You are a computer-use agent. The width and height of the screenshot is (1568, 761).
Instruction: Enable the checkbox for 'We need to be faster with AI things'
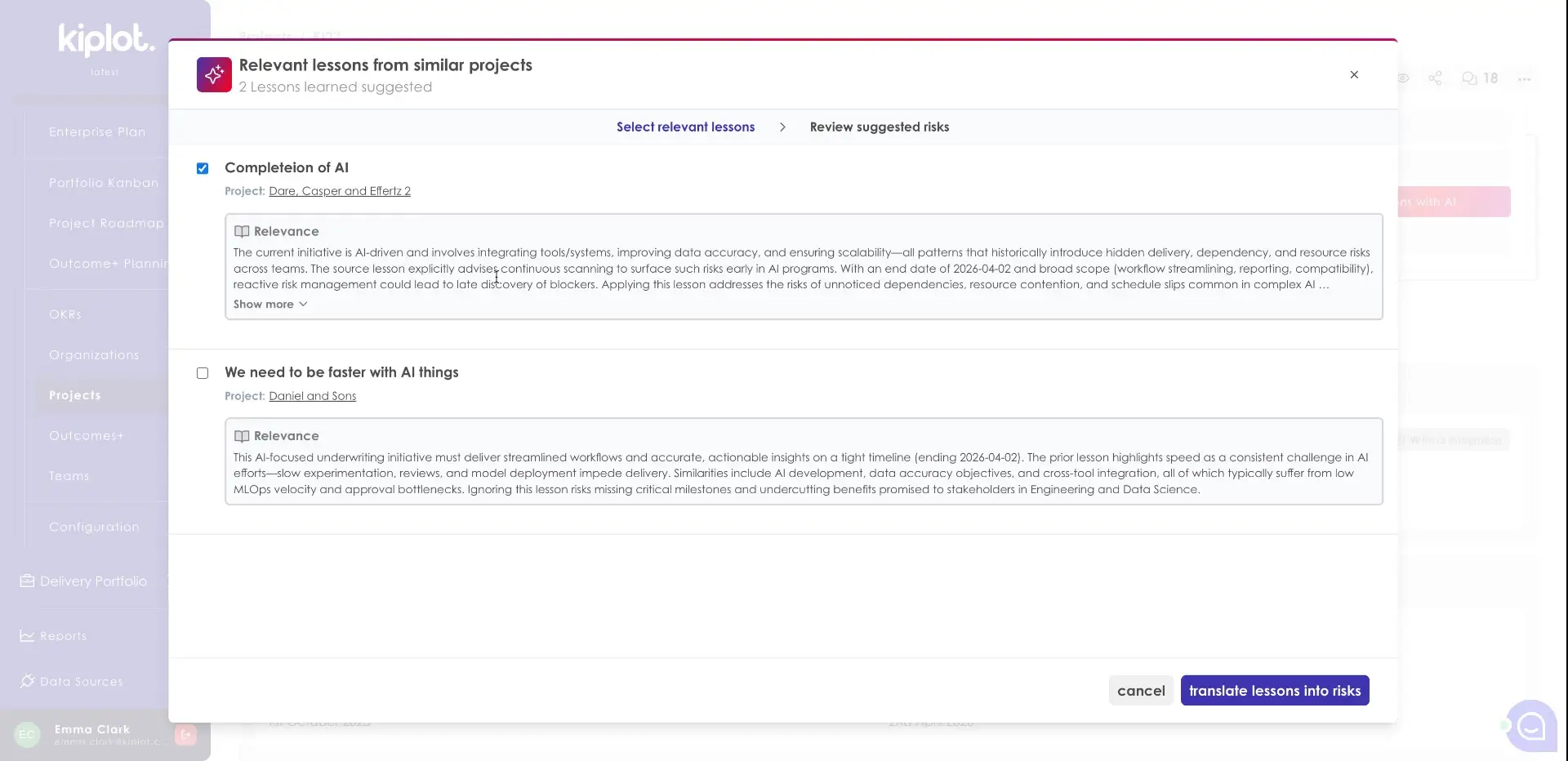point(202,372)
